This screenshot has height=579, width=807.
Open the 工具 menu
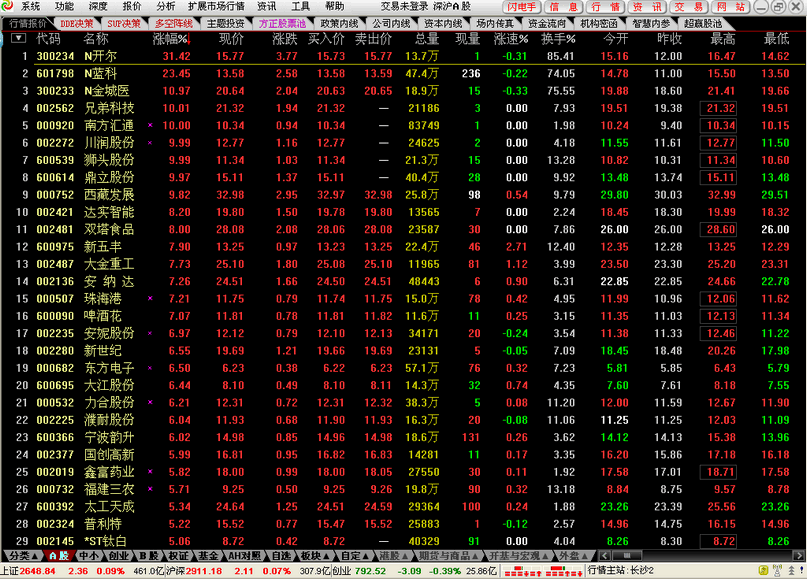pos(301,6)
